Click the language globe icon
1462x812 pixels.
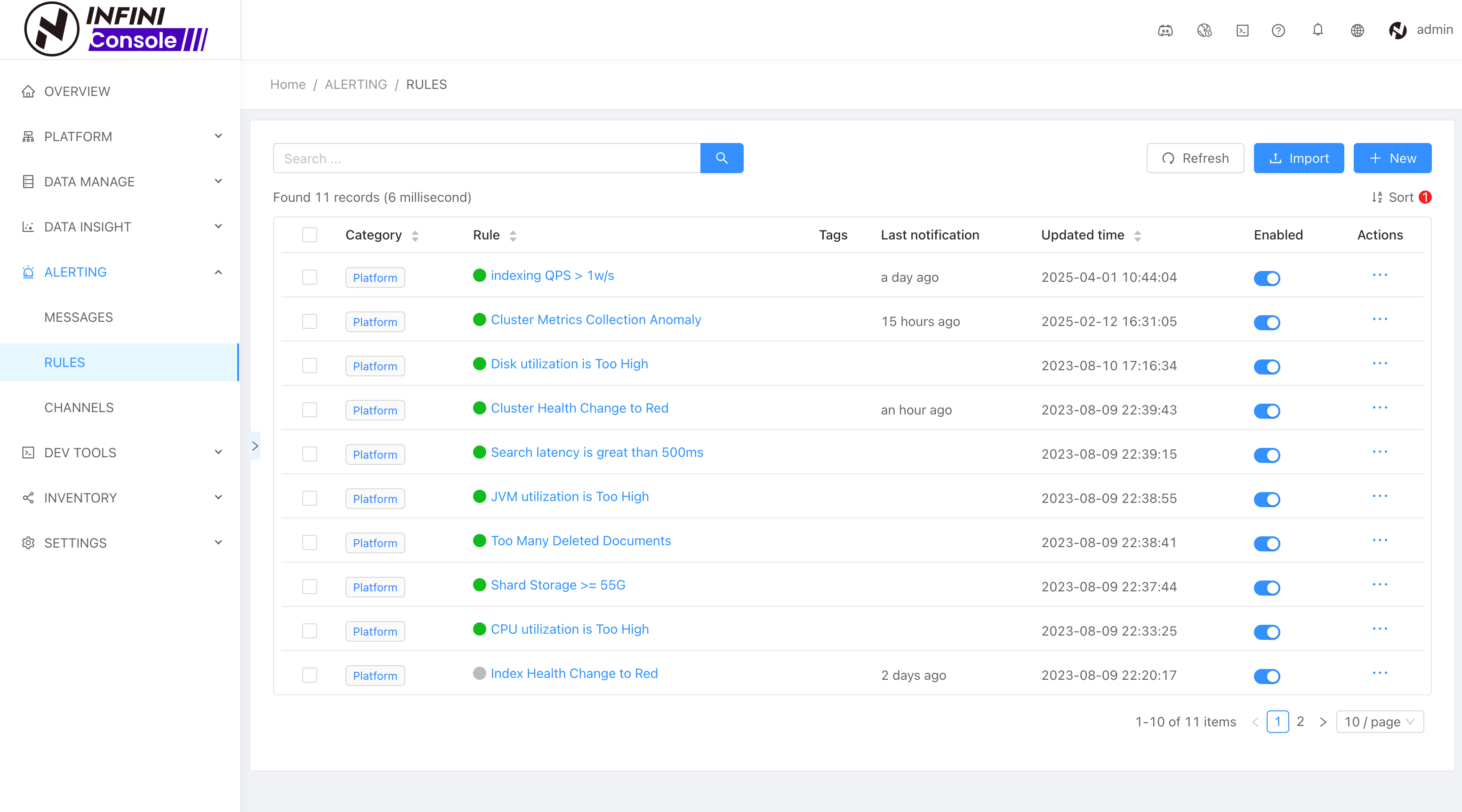(1357, 31)
